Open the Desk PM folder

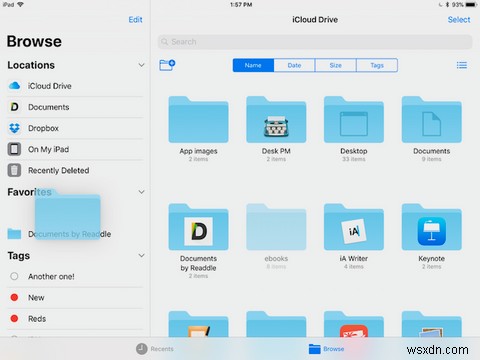pyautogui.click(x=276, y=119)
